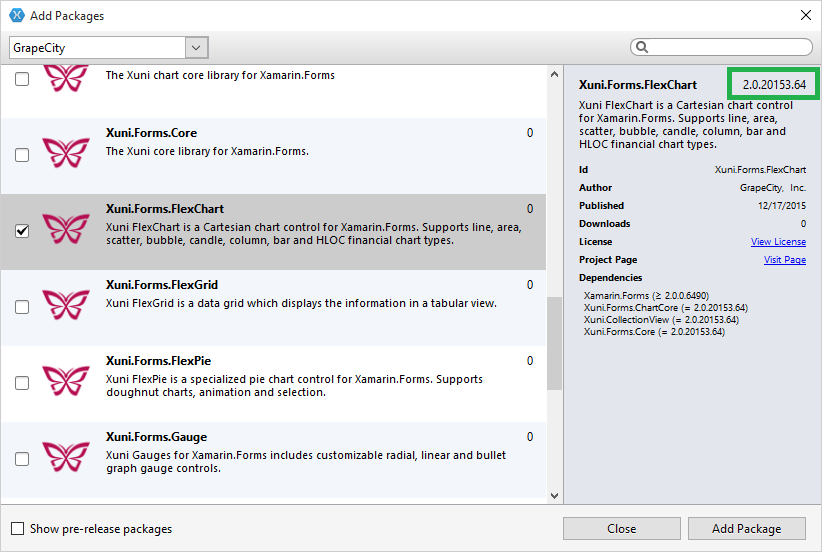Click the Xuni.Forms.FlexGrid butterfly icon
The width and height of the screenshot is (822, 552).
(66, 305)
